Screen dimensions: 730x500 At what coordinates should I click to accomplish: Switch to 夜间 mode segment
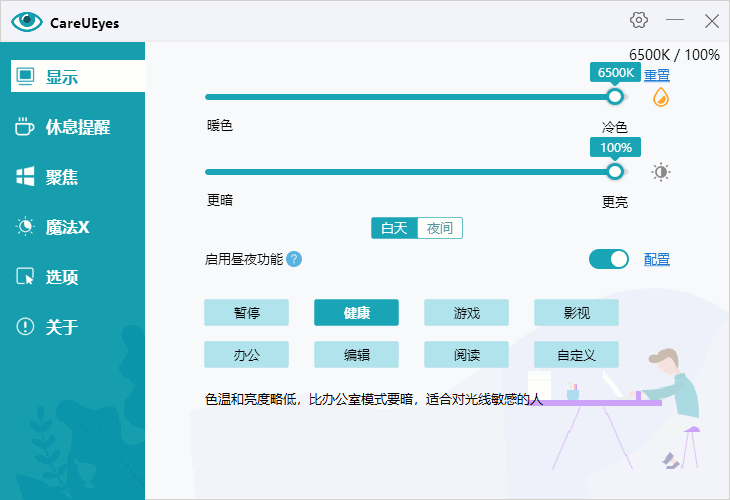[x=439, y=228]
